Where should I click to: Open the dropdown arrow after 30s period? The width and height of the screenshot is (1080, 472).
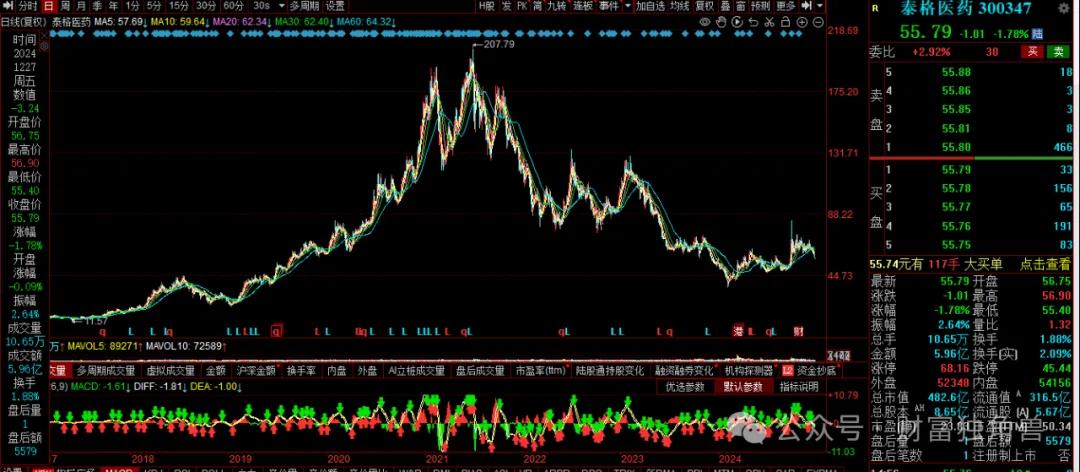280,6
